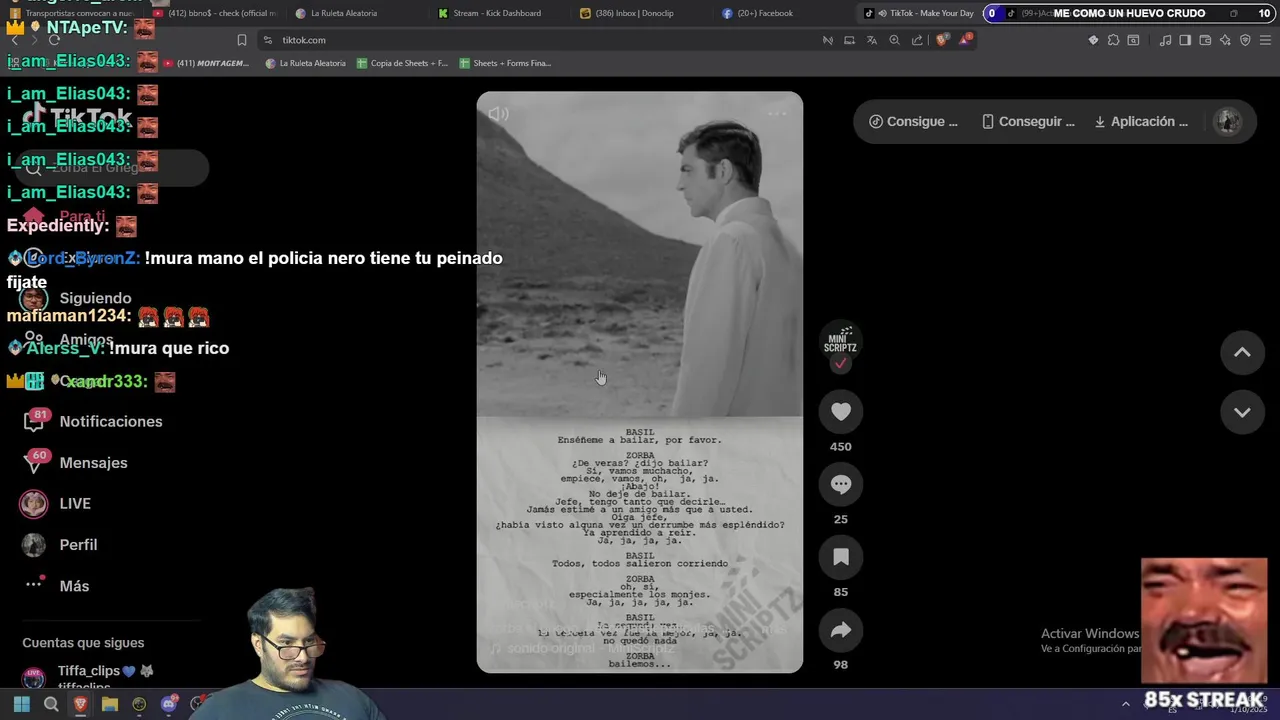Open Windows taskbar search
1280x720 pixels.
coord(51,704)
